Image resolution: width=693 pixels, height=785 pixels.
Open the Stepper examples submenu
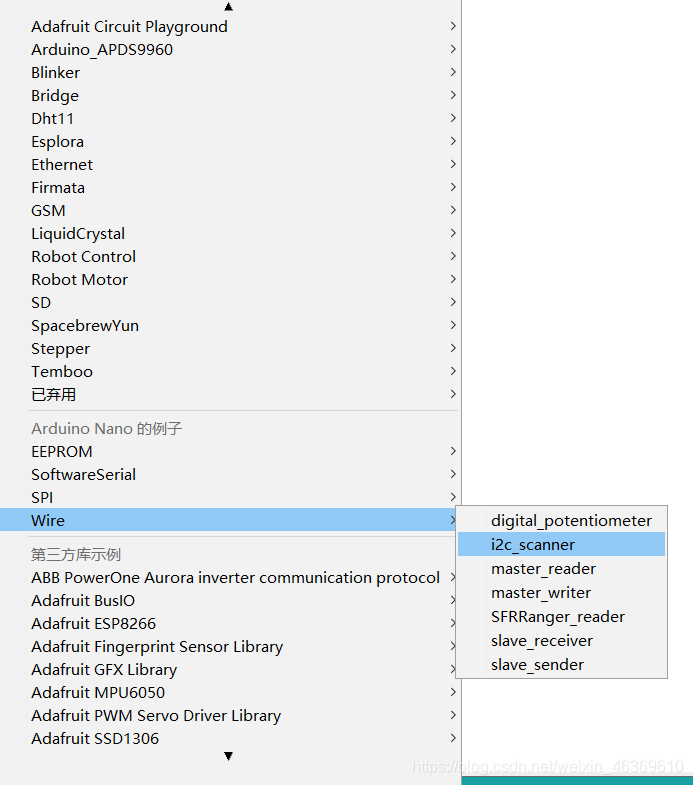pos(230,349)
